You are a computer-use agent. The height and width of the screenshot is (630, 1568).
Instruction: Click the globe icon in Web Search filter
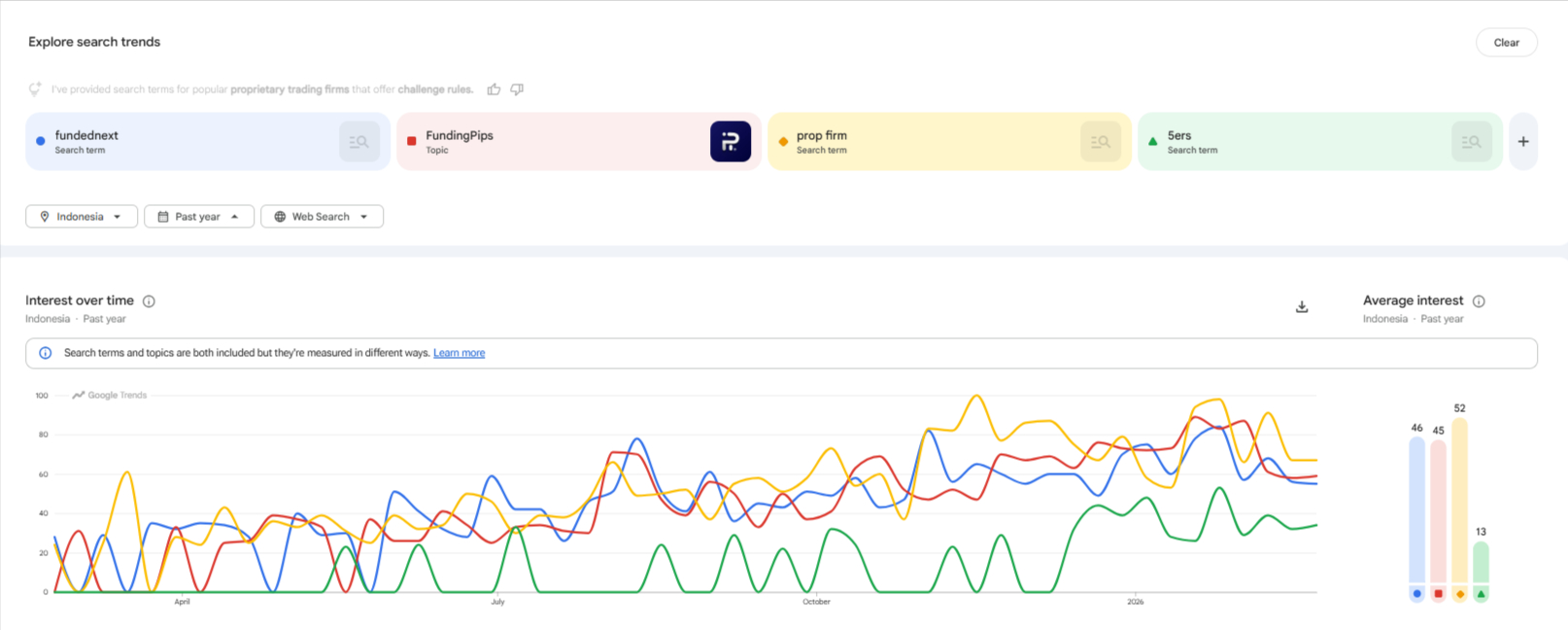[x=280, y=217]
